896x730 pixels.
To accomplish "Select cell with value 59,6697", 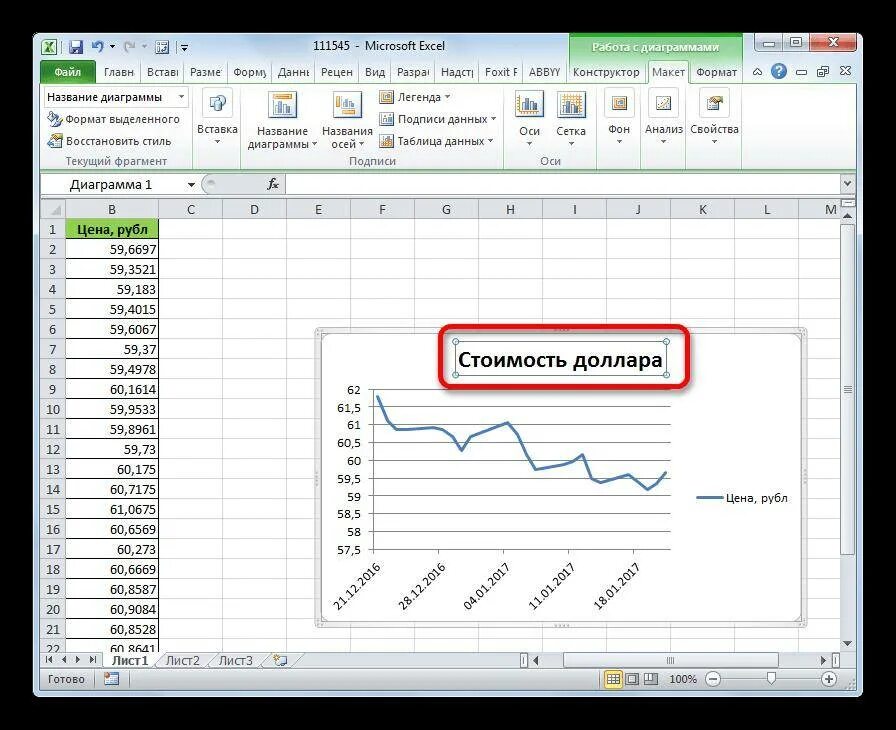I will (x=111, y=250).
